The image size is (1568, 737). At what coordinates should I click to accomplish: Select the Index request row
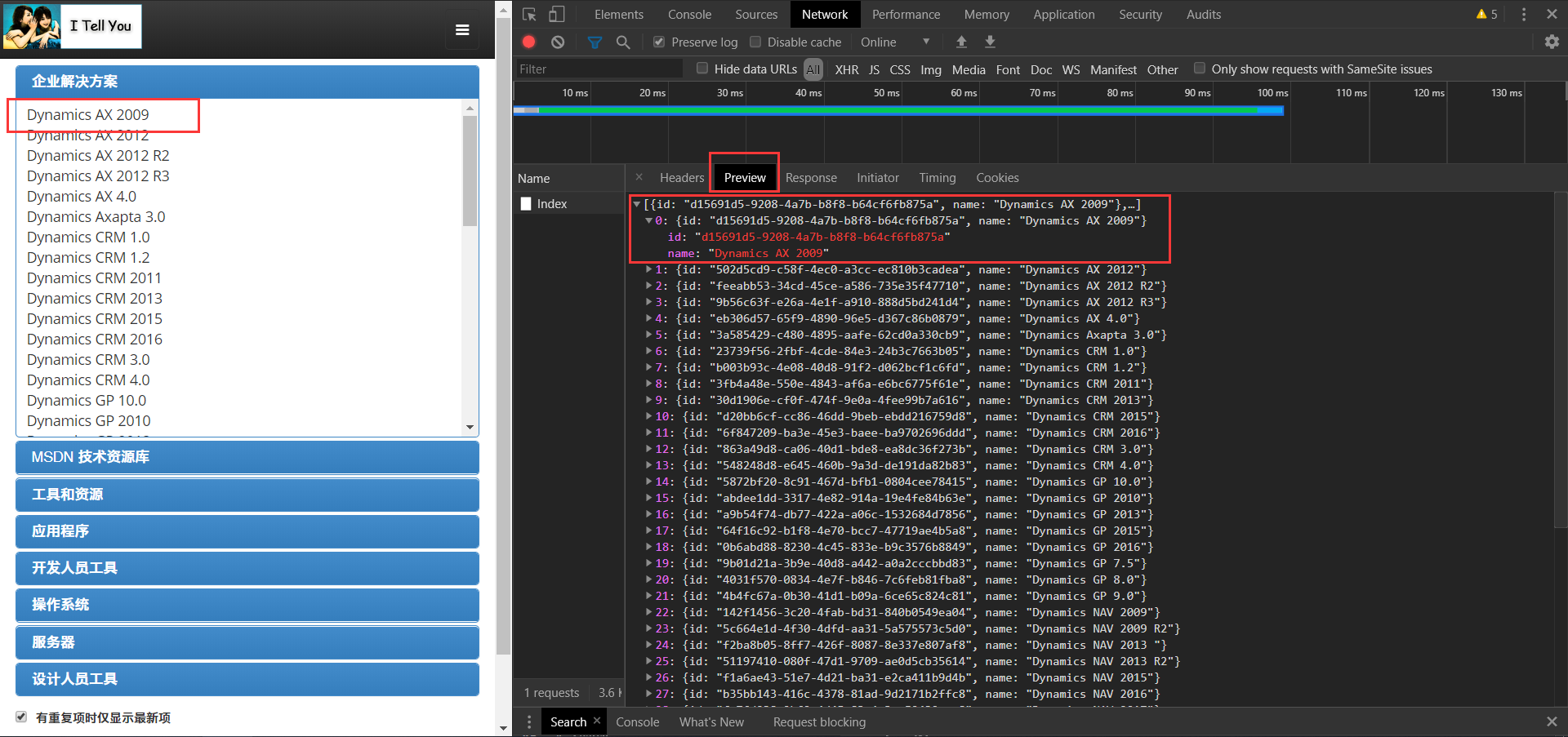click(569, 204)
